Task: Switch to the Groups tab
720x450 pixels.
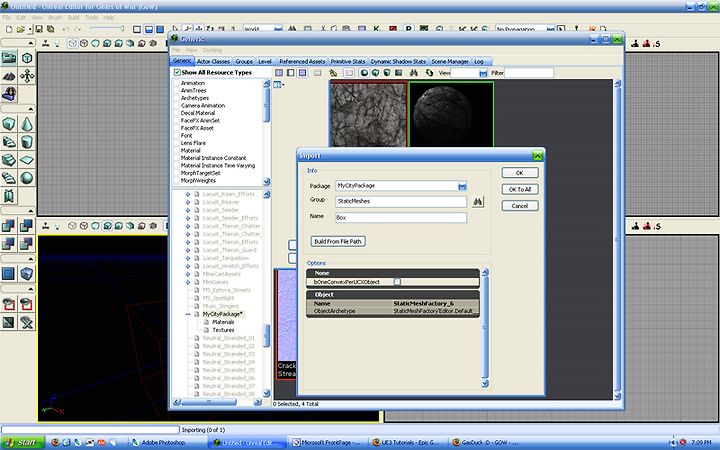Action: (x=244, y=62)
